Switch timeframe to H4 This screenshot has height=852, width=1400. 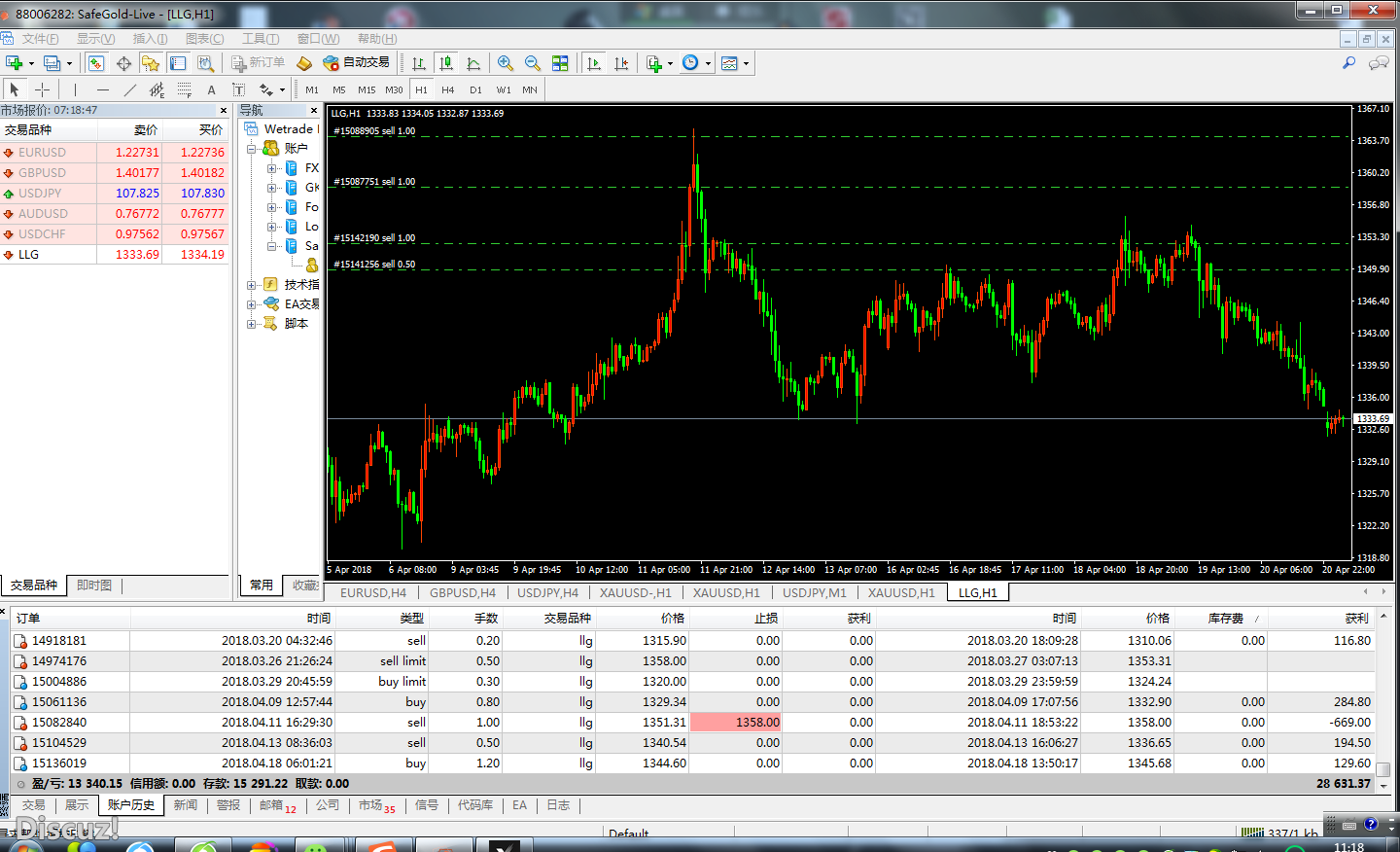tap(448, 89)
